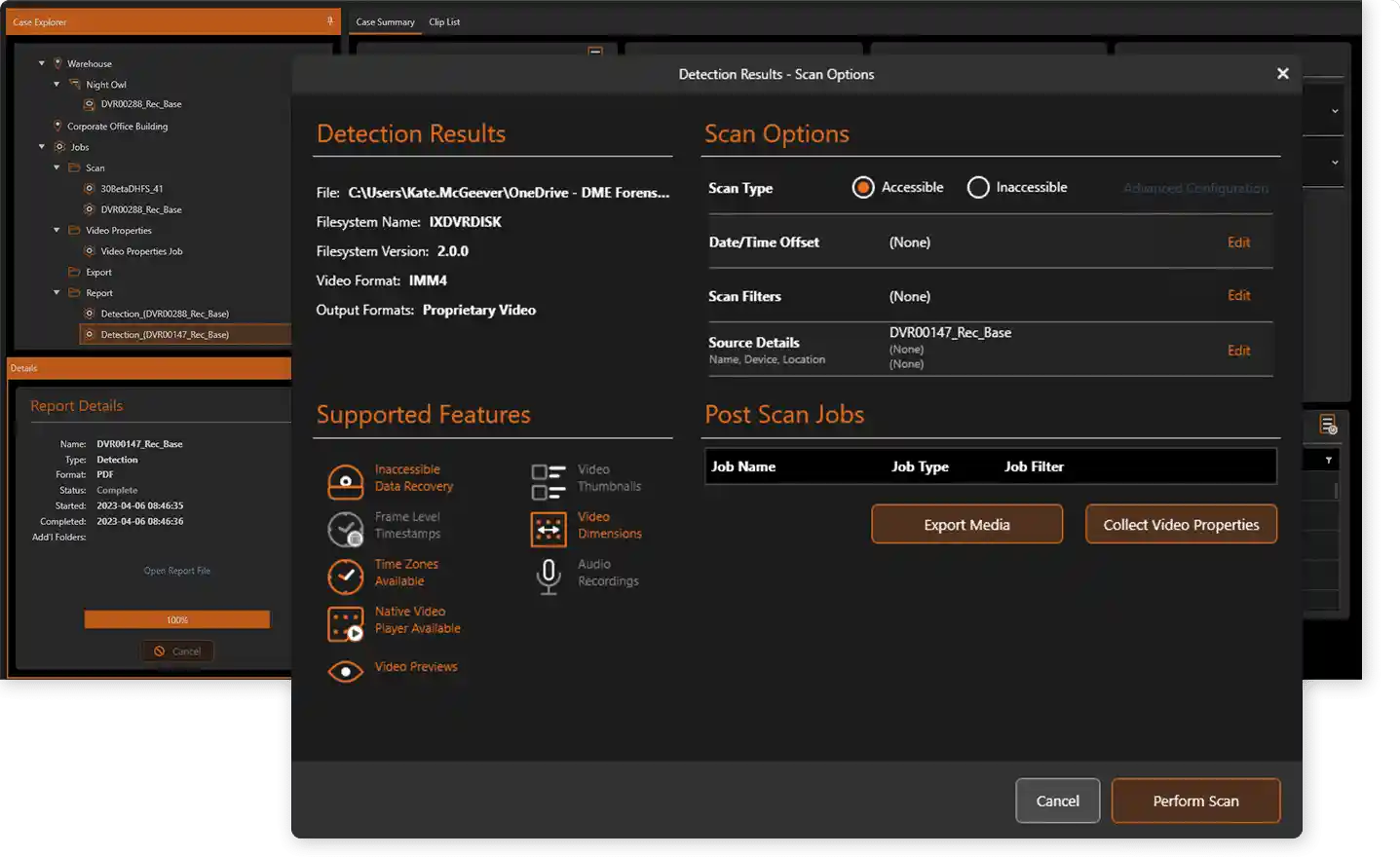Click the filter funnel icon in background grid
The width and height of the screenshot is (1400, 857).
click(1329, 460)
